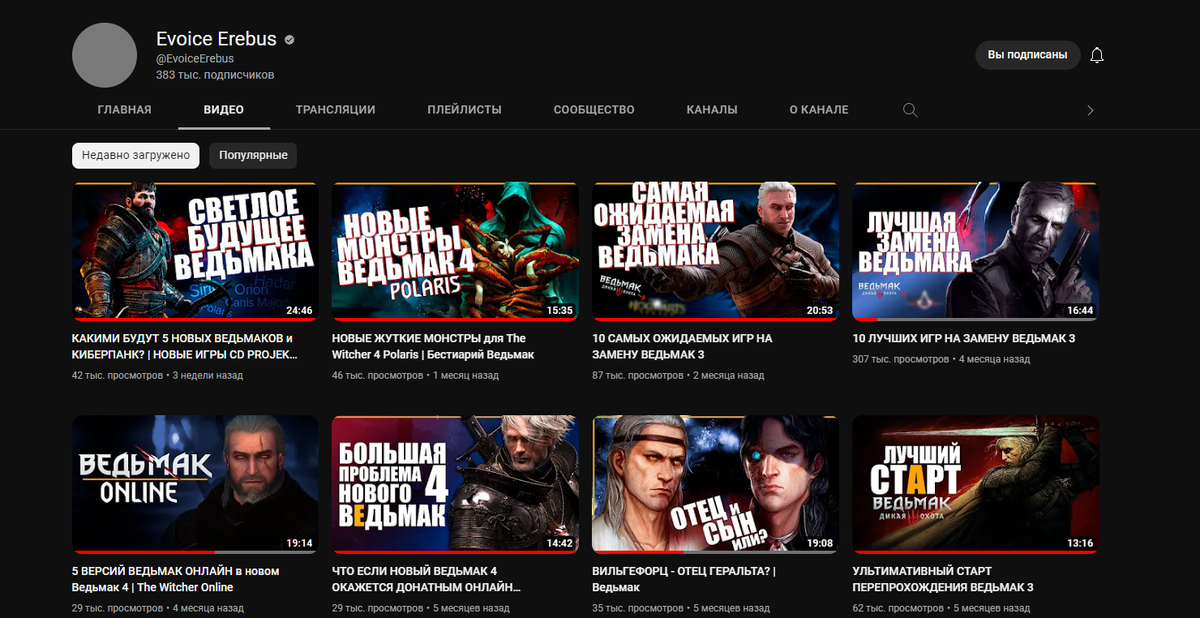Click 46 тыс. просмотров • 1 месяц назад

415,375
